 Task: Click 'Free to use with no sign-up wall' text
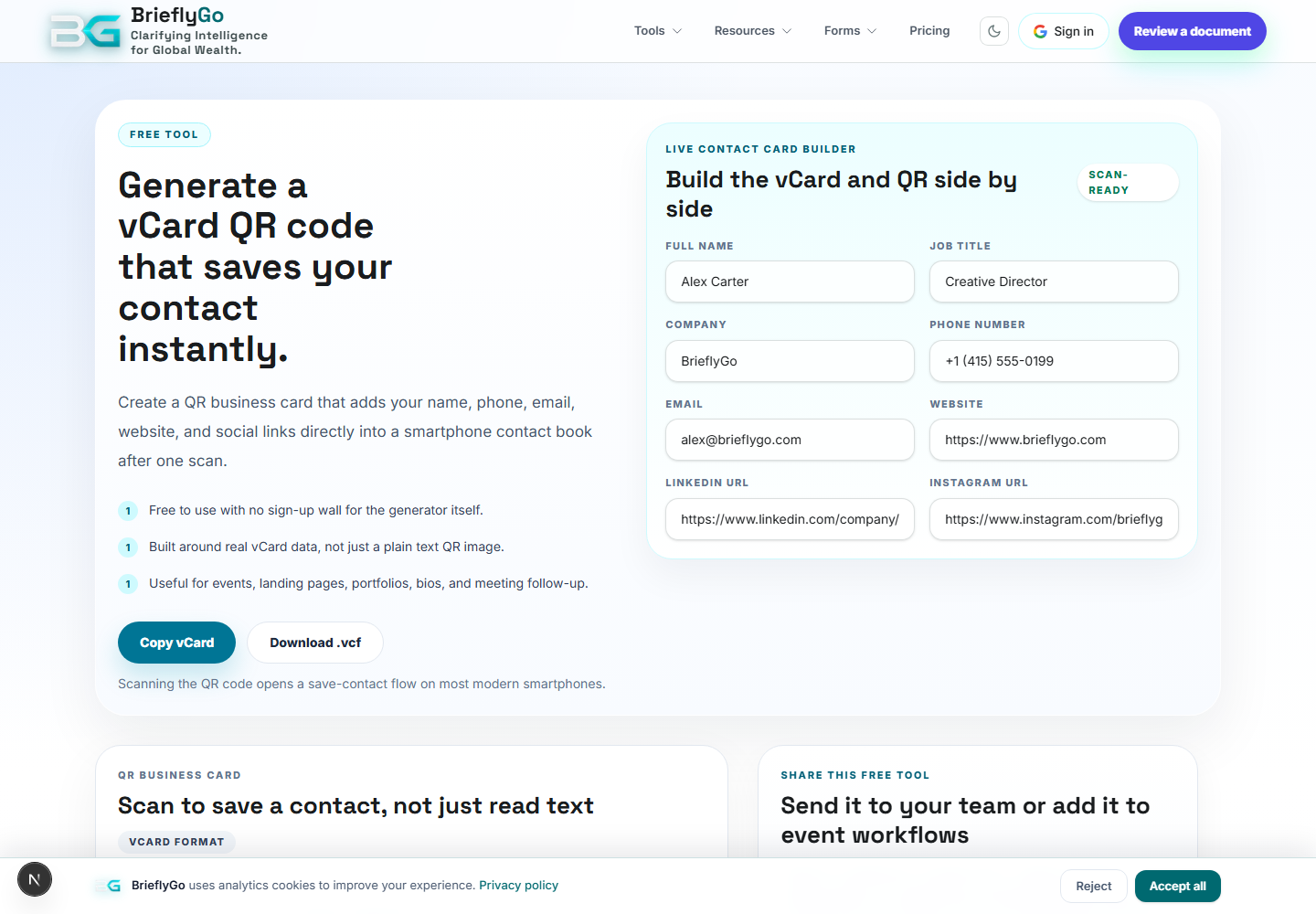pyautogui.click(x=316, y=510)
